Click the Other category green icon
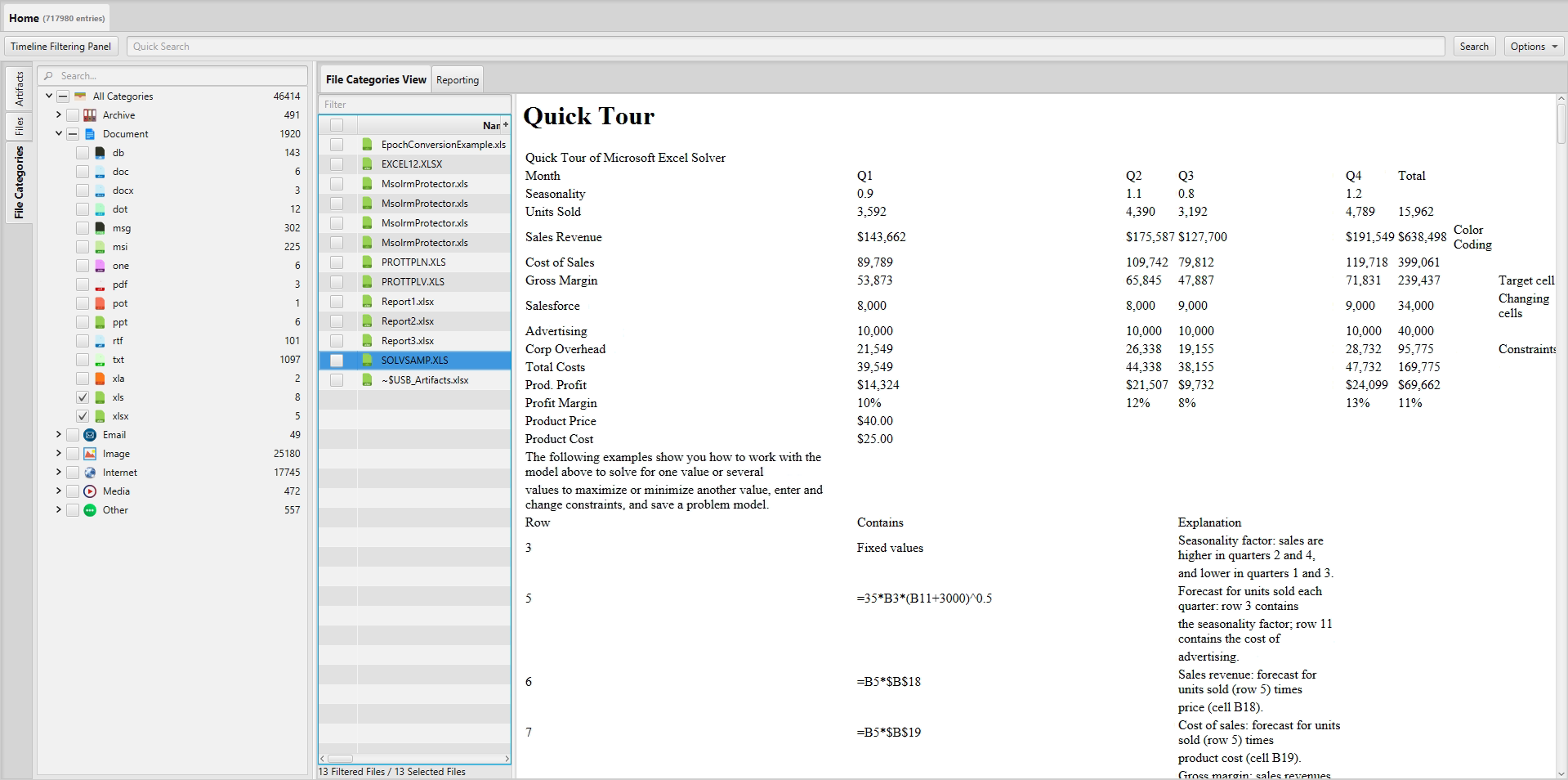This screenshot has width=1568, height=780. point(90,510)
